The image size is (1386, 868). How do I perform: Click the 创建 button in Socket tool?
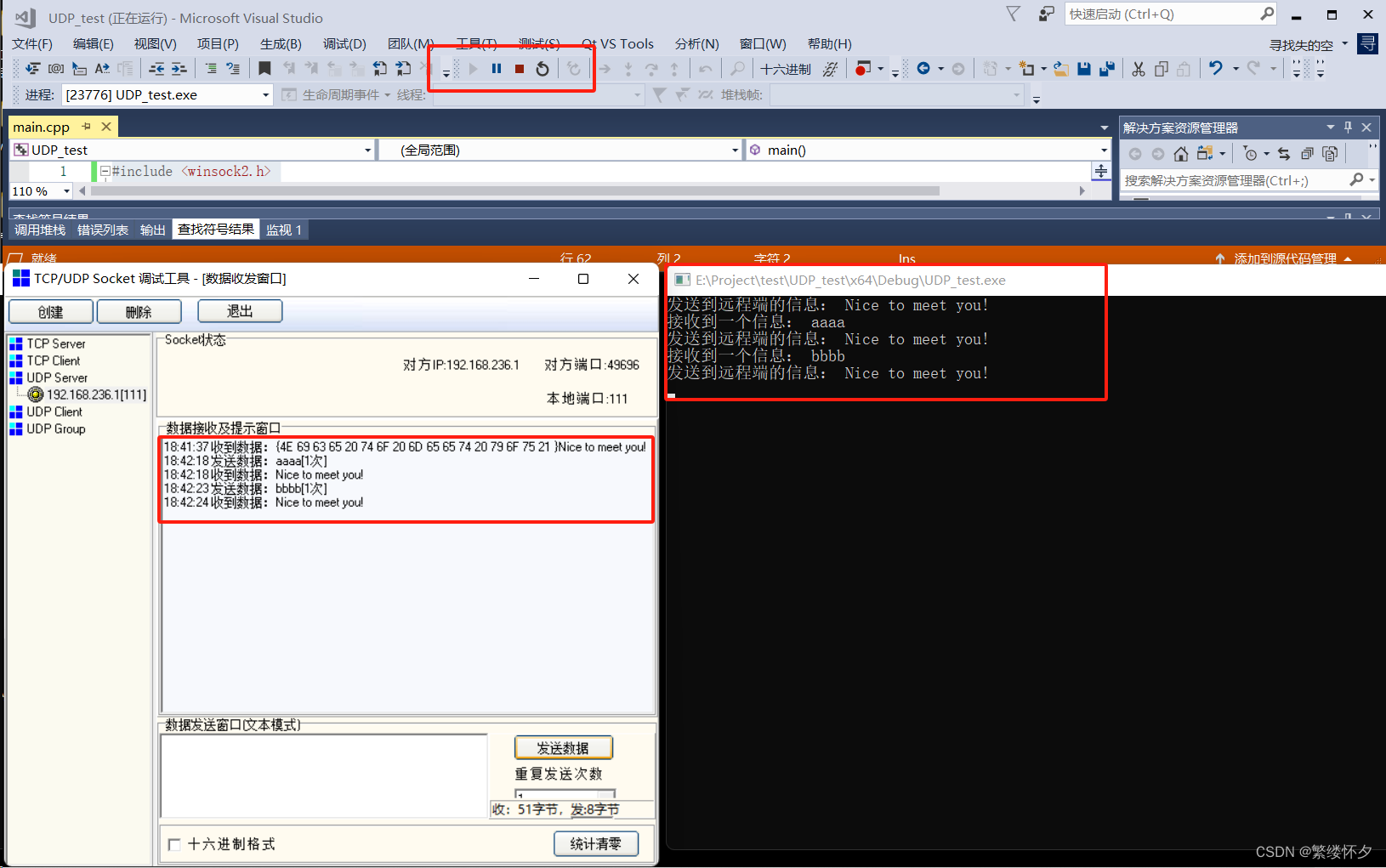coord(51,312)
